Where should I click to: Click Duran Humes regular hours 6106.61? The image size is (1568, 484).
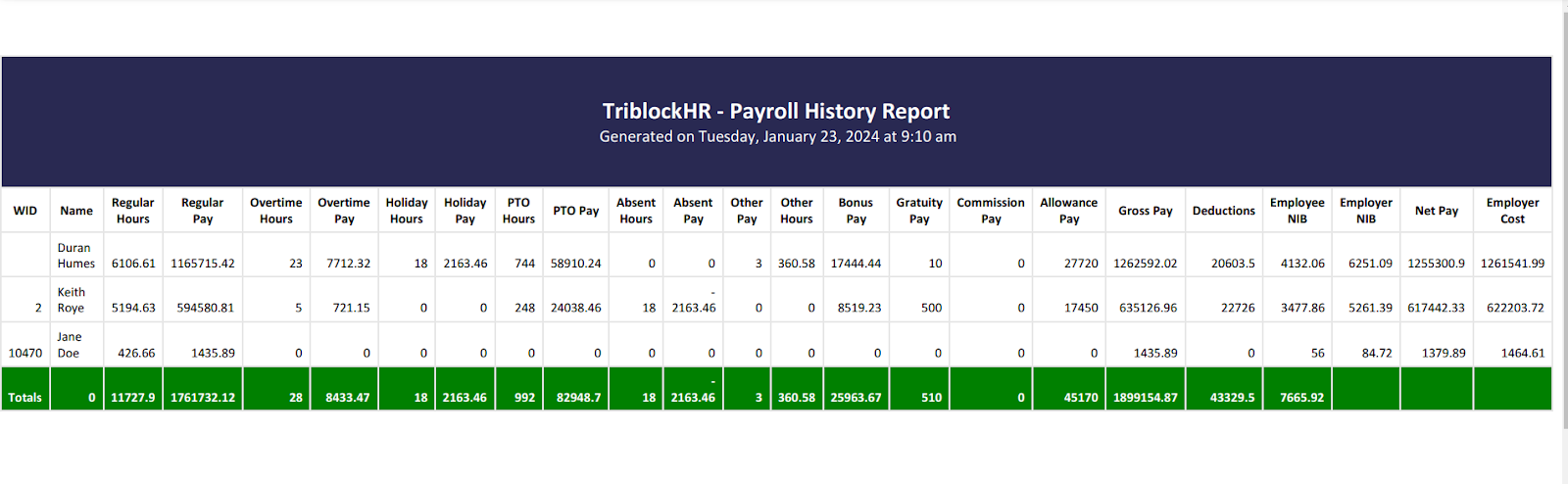[133, 264]
